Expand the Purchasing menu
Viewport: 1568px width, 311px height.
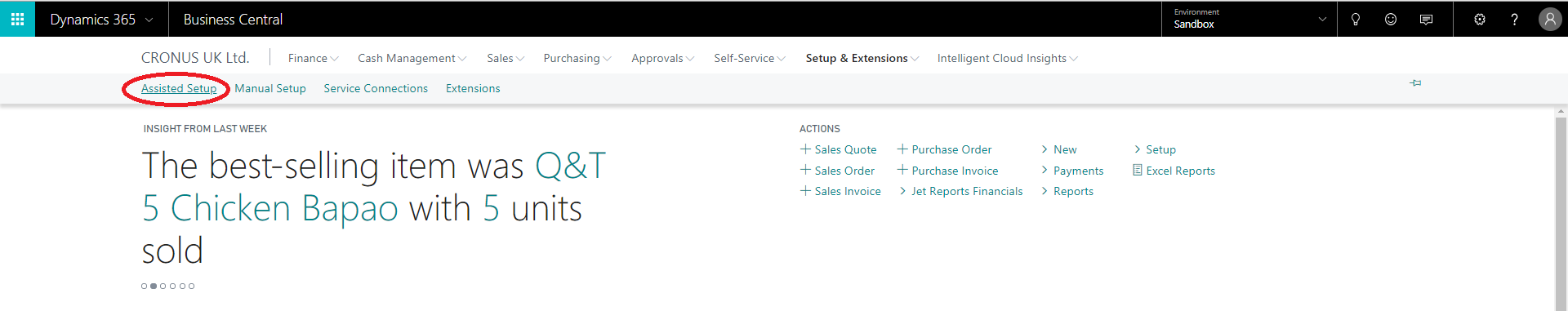pos(577,58)
